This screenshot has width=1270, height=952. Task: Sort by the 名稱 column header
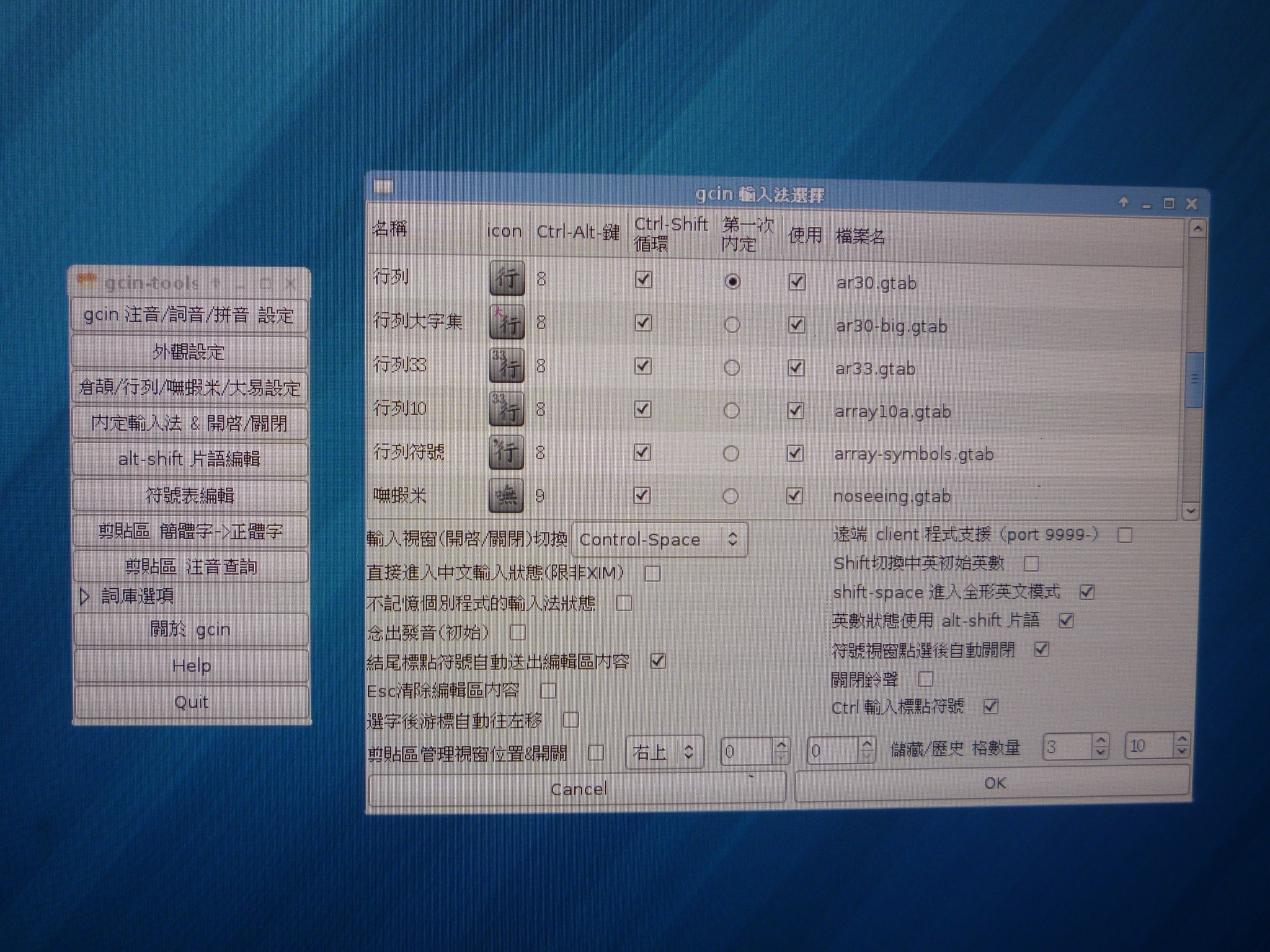pos(424,230)
